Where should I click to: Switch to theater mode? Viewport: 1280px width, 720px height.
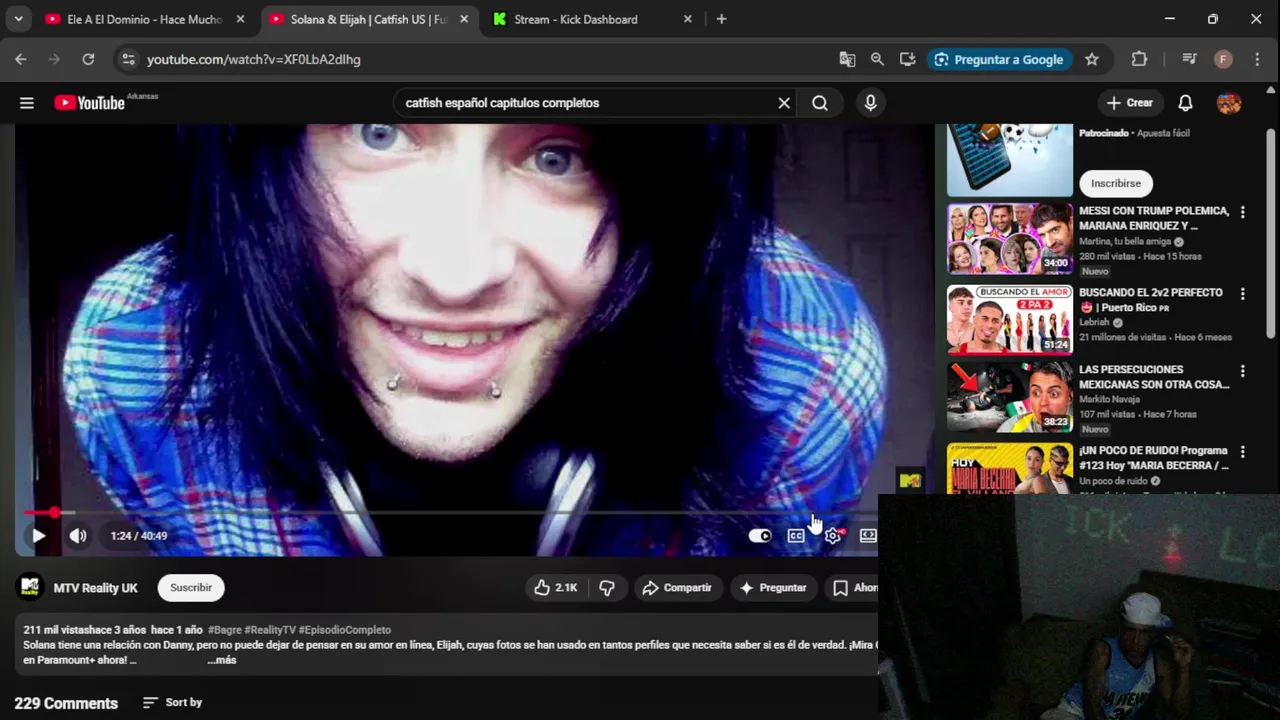point(868,536)
